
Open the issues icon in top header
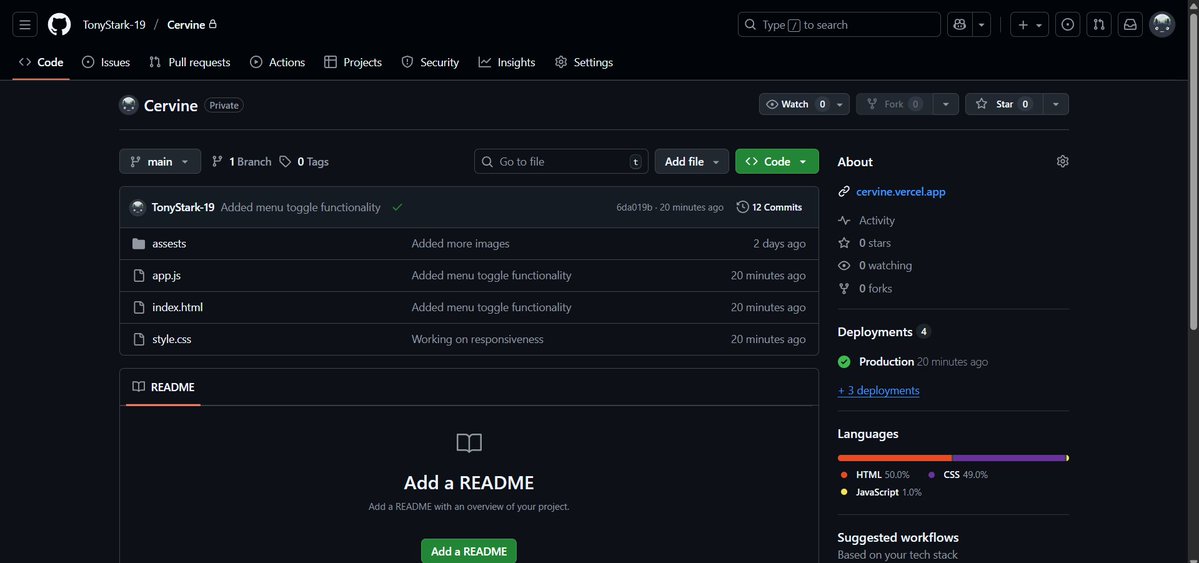1067,24
